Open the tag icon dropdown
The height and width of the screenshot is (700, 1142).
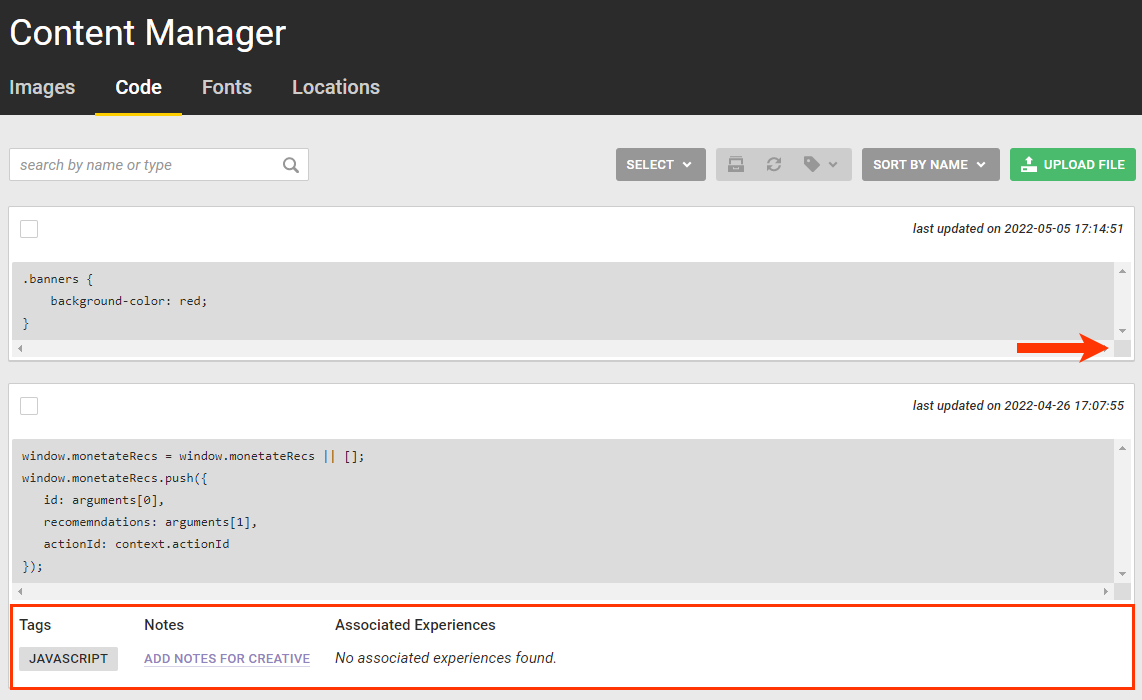(x=820, y=165)
